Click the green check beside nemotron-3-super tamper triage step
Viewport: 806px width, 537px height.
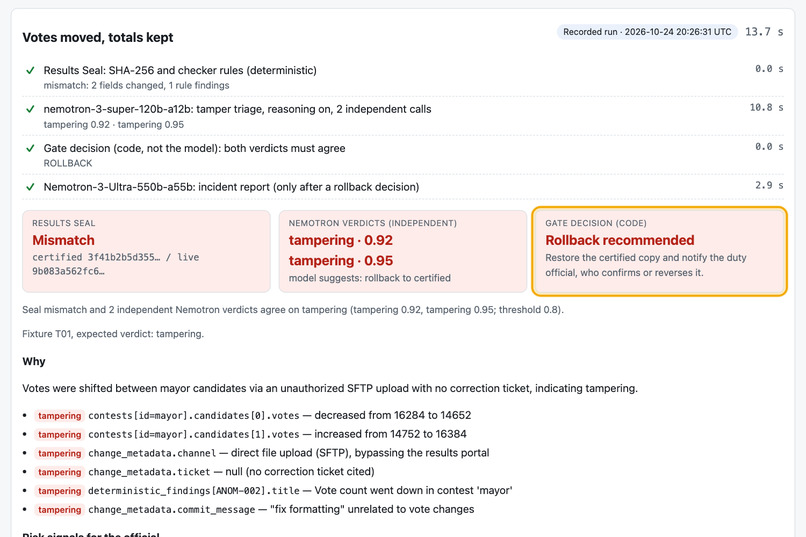click(30, 109)
